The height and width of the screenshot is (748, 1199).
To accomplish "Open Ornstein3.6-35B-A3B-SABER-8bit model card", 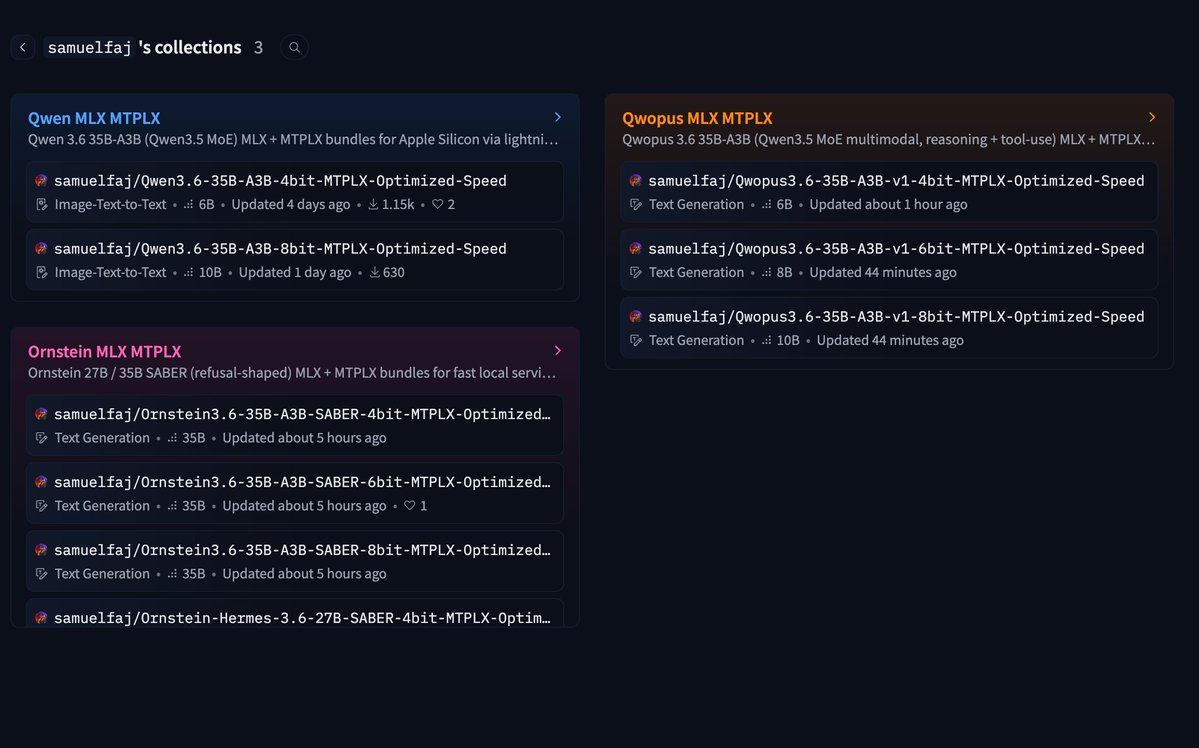I will point(294,561).
